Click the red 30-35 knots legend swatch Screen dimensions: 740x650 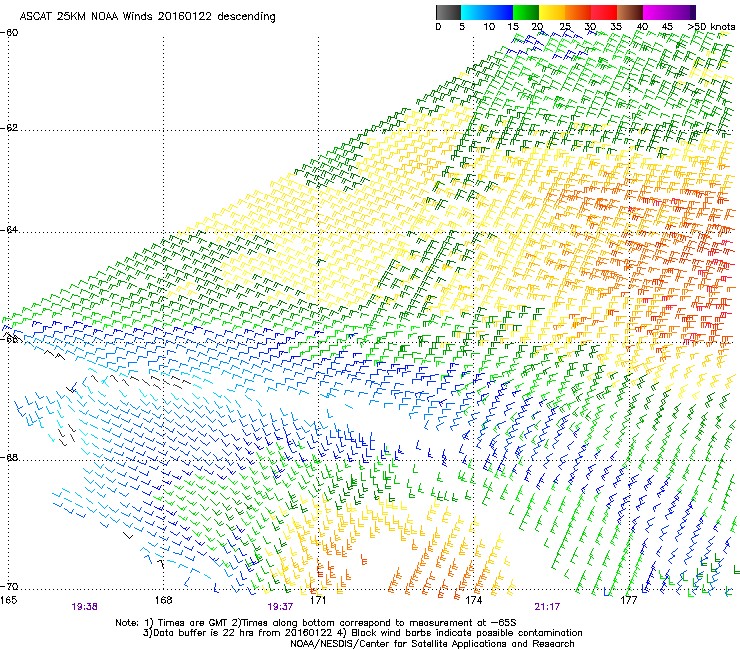pos(604,12)
